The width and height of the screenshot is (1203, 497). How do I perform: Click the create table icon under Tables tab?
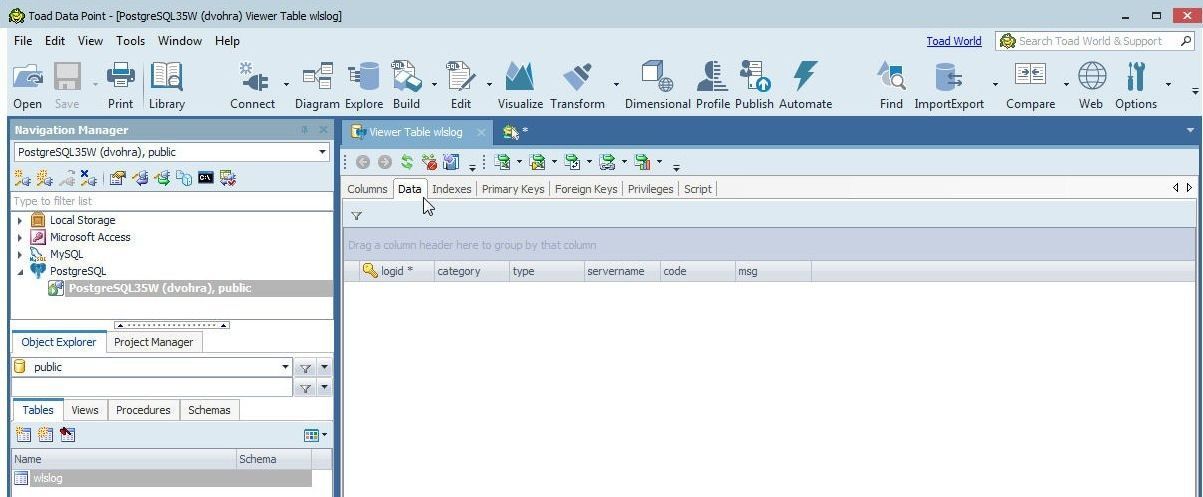click(23, 435)
